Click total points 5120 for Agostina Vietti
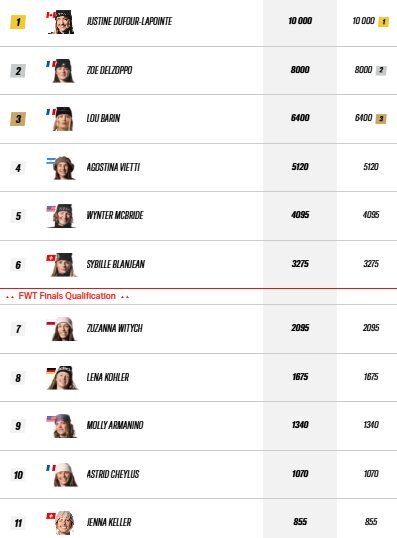397x538 pixels. (300, 167)
